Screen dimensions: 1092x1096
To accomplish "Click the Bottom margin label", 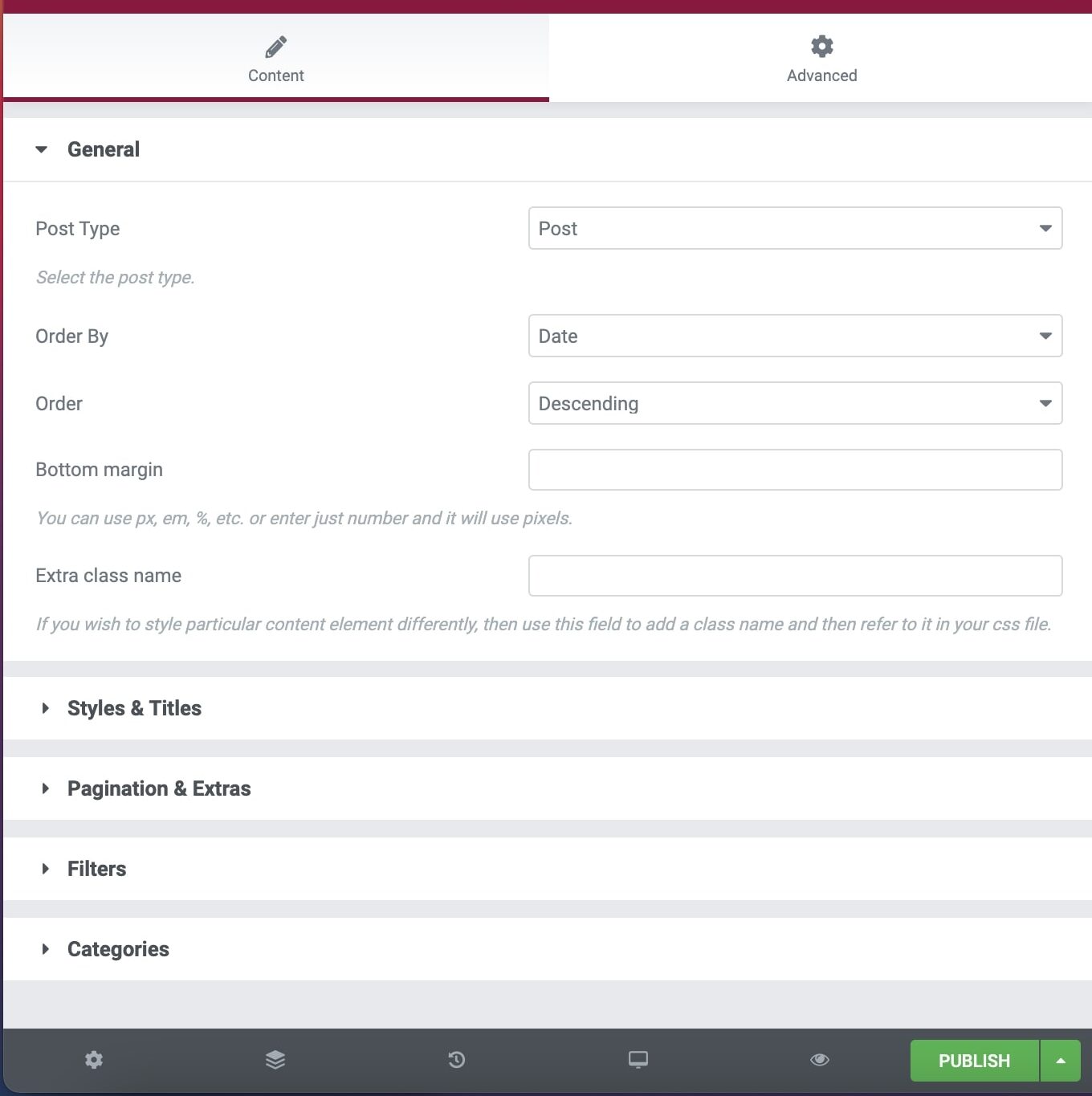I will tap(99, 470).
